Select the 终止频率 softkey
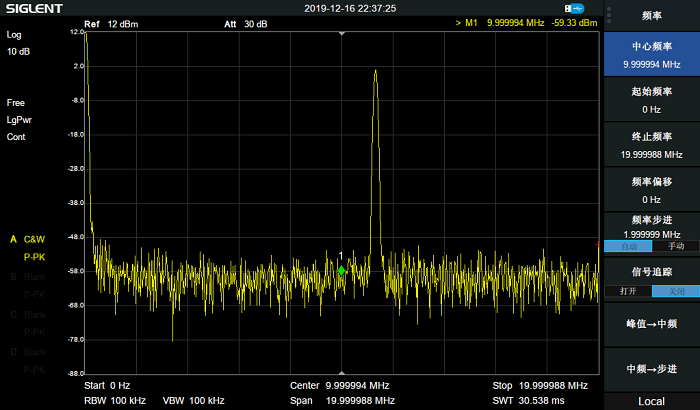Screen dimensions: 700x410 652,145
